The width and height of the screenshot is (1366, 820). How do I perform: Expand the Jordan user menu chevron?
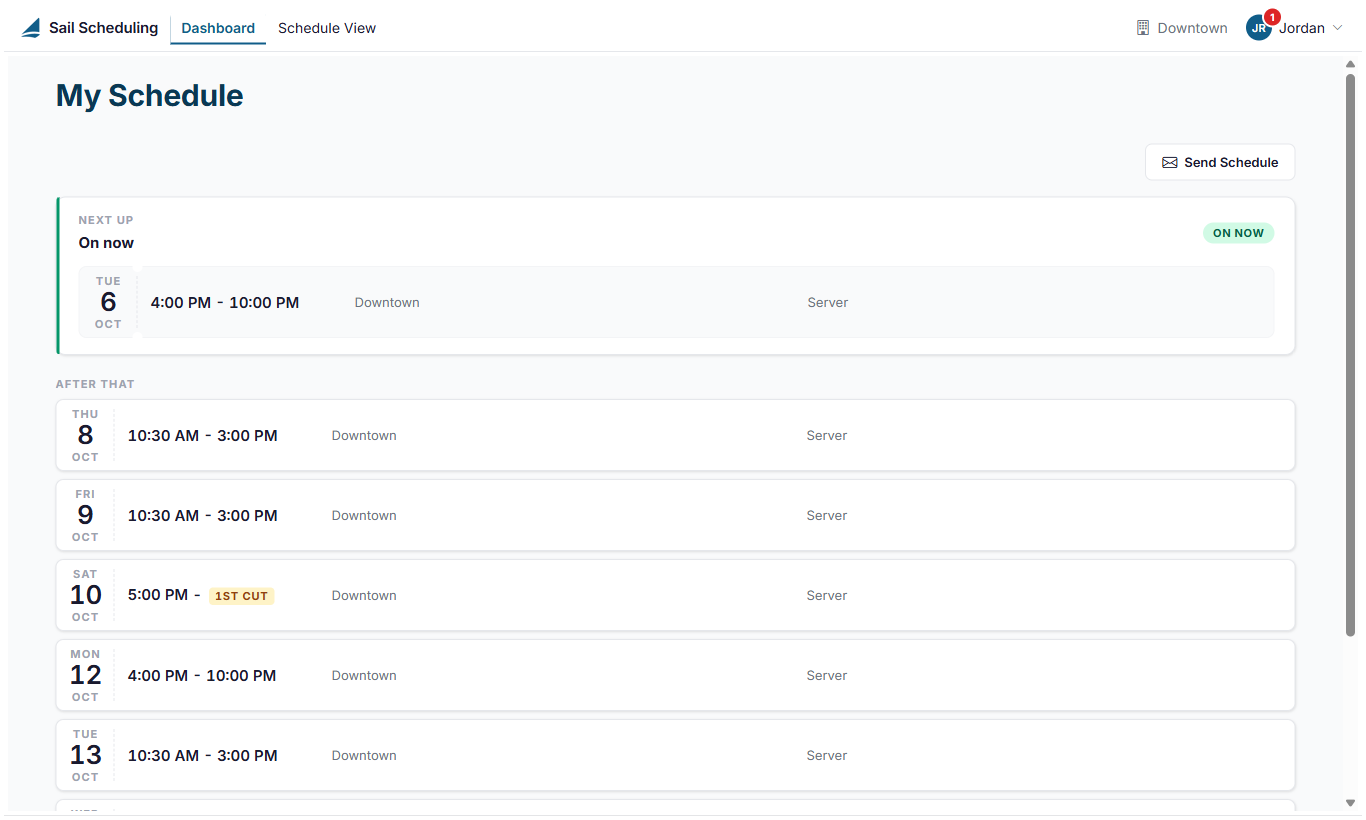point(1337,28)
